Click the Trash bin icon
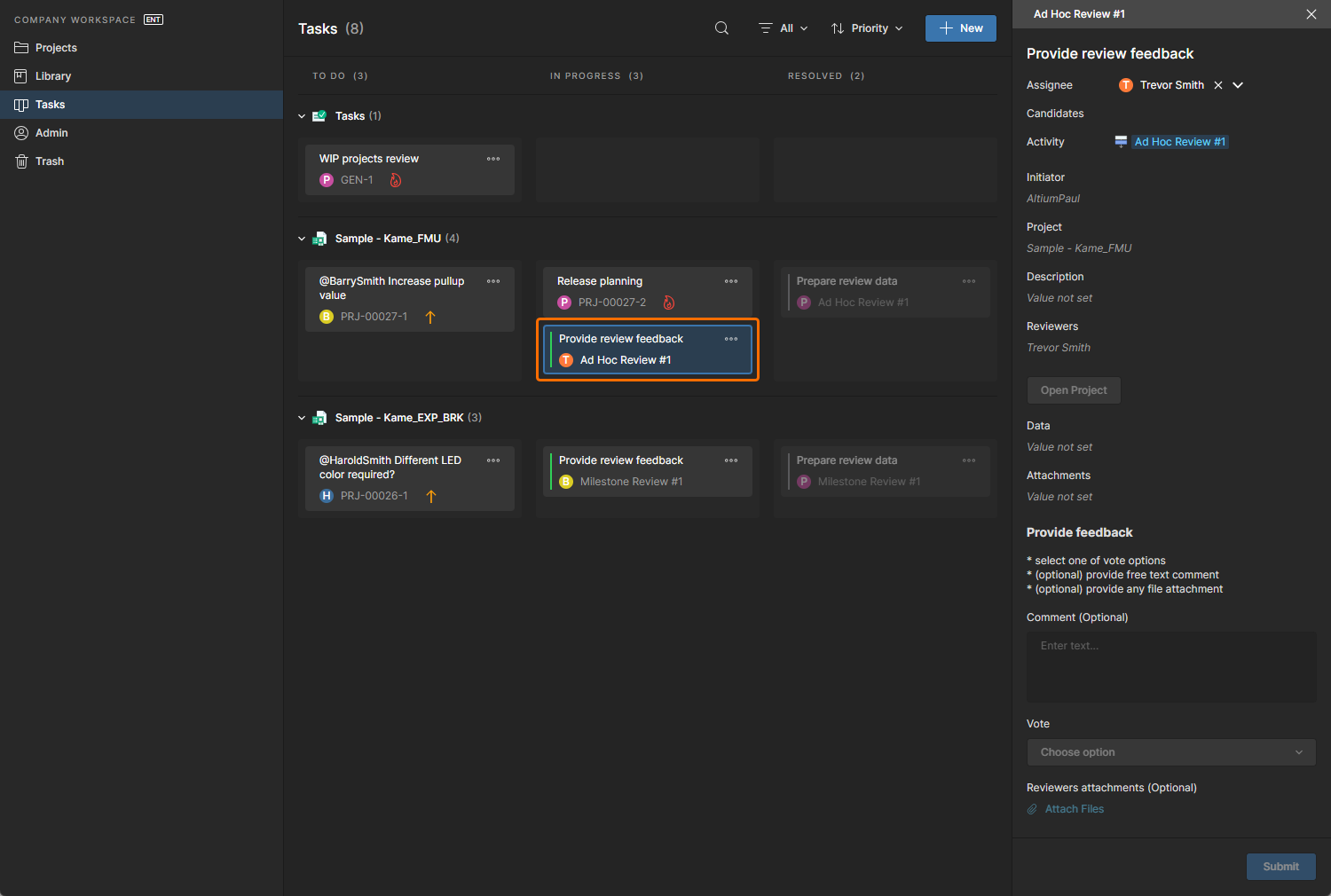Screen dimensions: 1331x896 pos(21,161)
